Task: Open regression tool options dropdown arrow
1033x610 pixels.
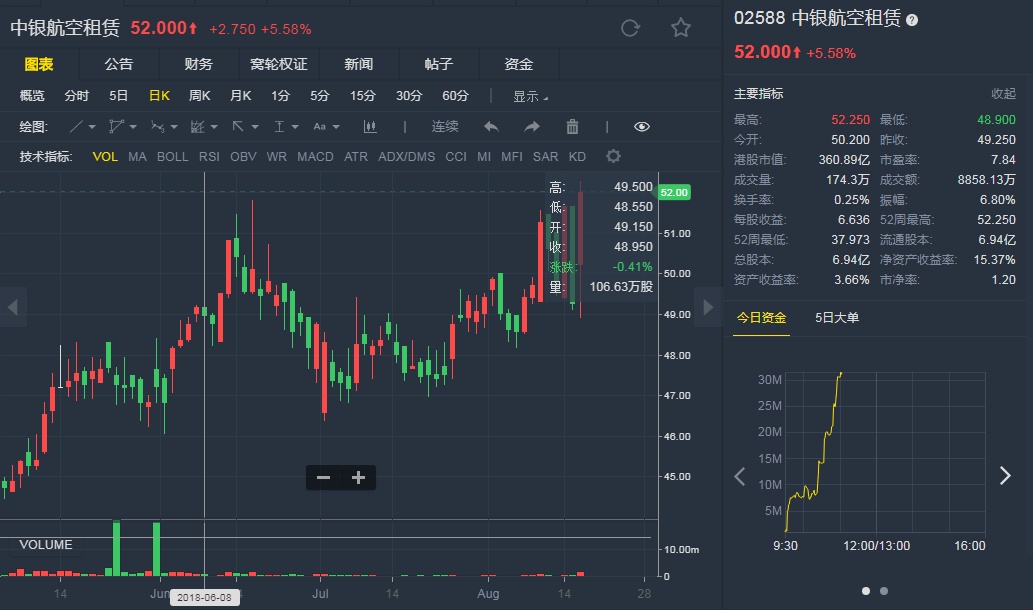Action: (214, 127)
